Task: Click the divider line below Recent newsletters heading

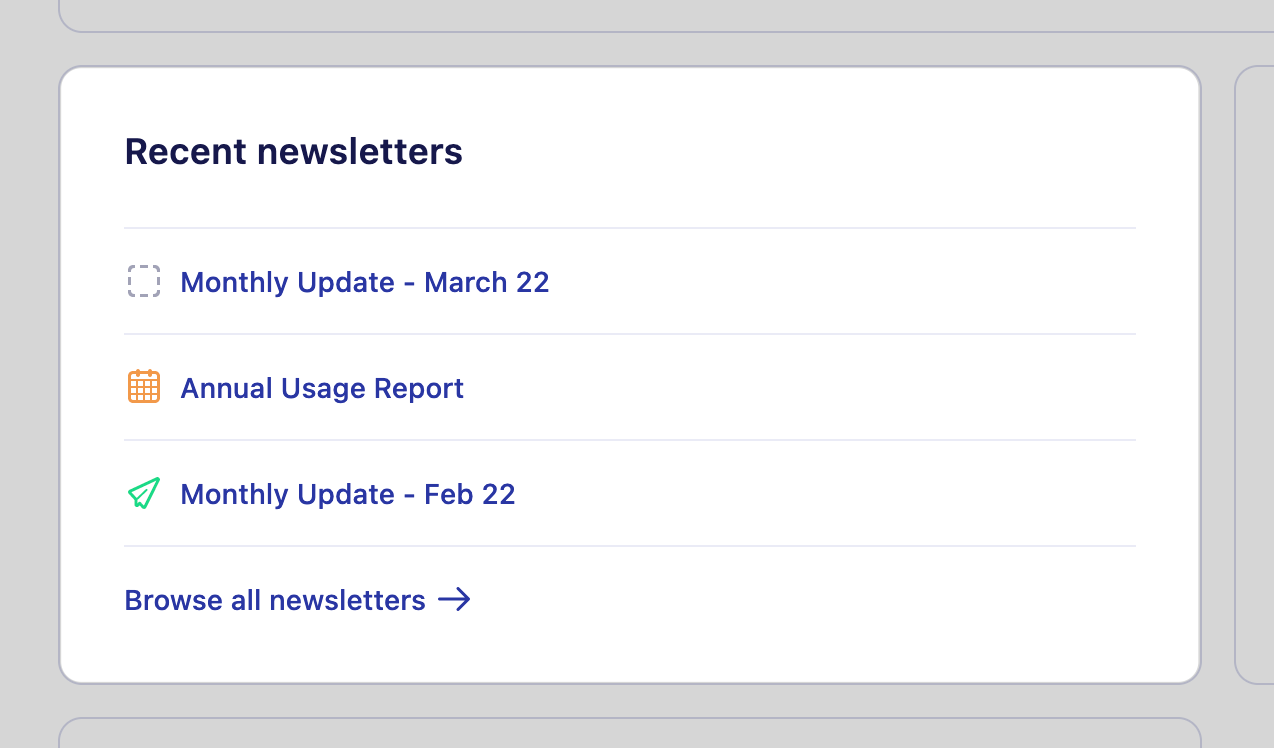Action: (x=630, y=228)
